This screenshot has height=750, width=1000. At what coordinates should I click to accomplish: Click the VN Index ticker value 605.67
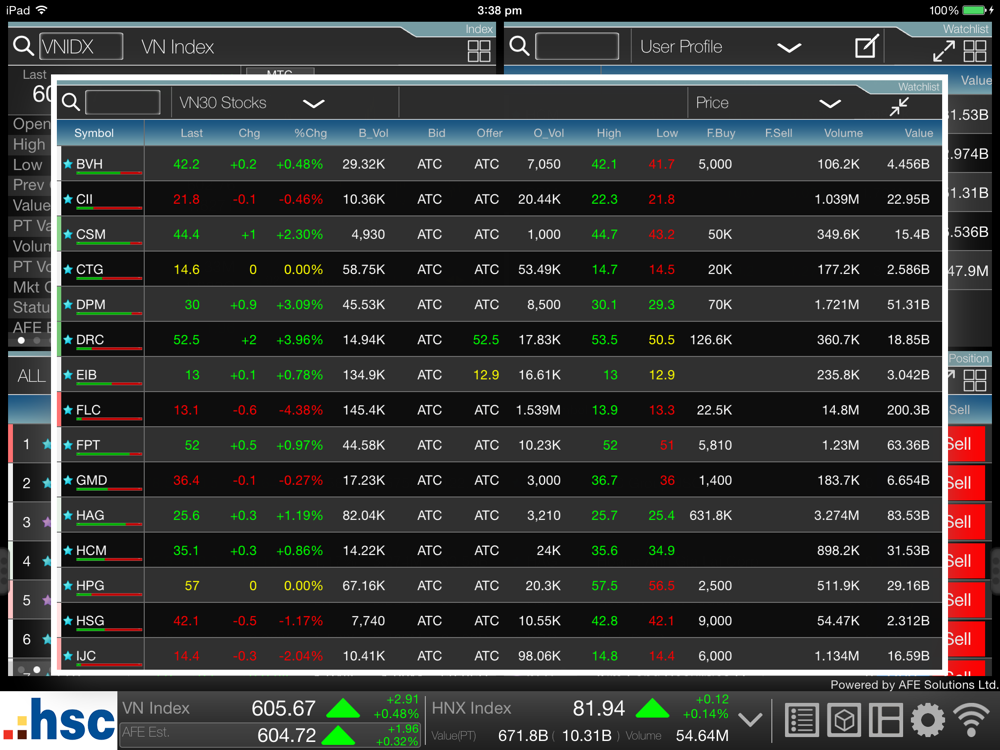pos(283,708)
